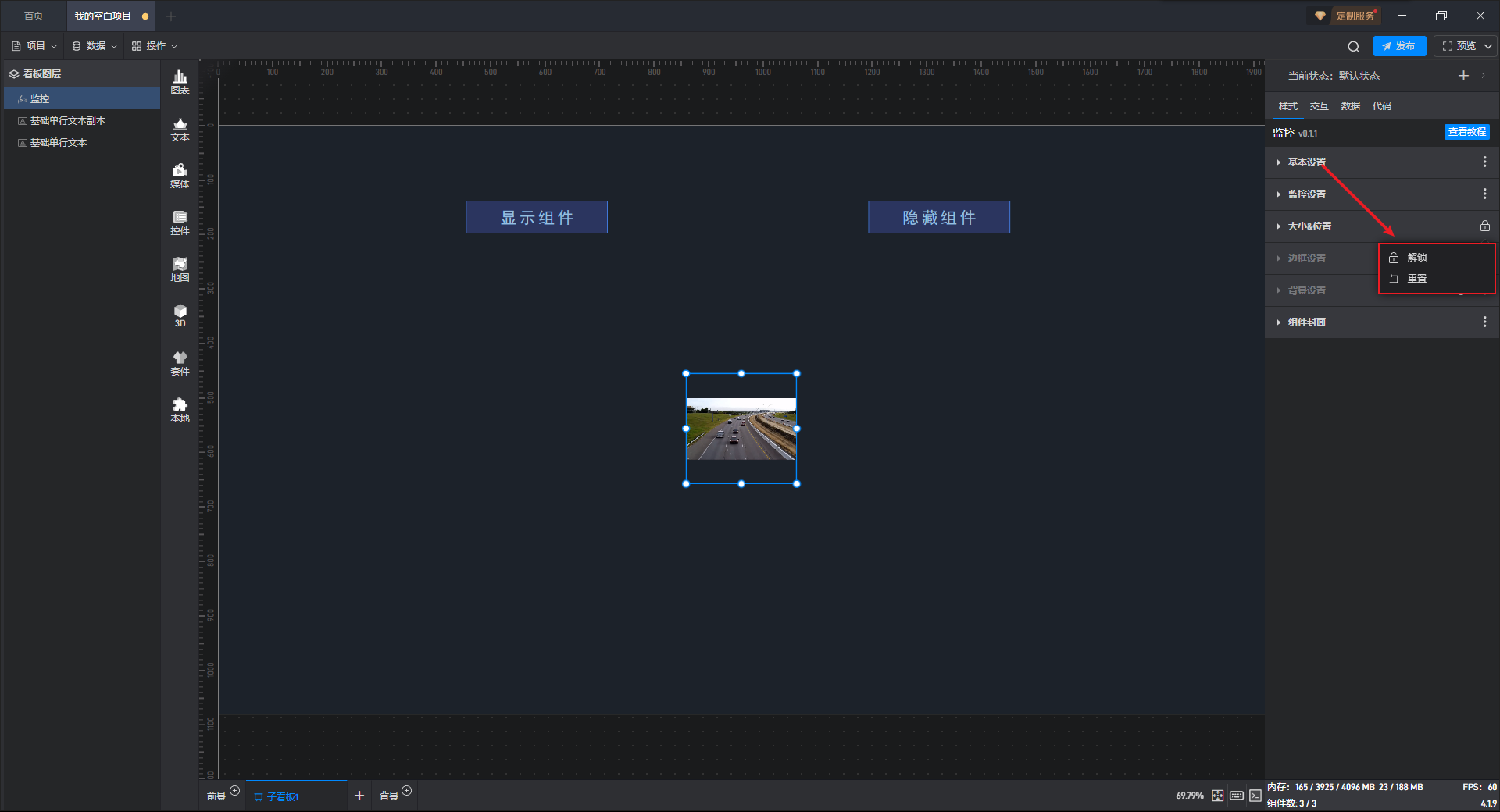
Task: Click the 看板图层 layers header icon
Action: coord(14,74)
